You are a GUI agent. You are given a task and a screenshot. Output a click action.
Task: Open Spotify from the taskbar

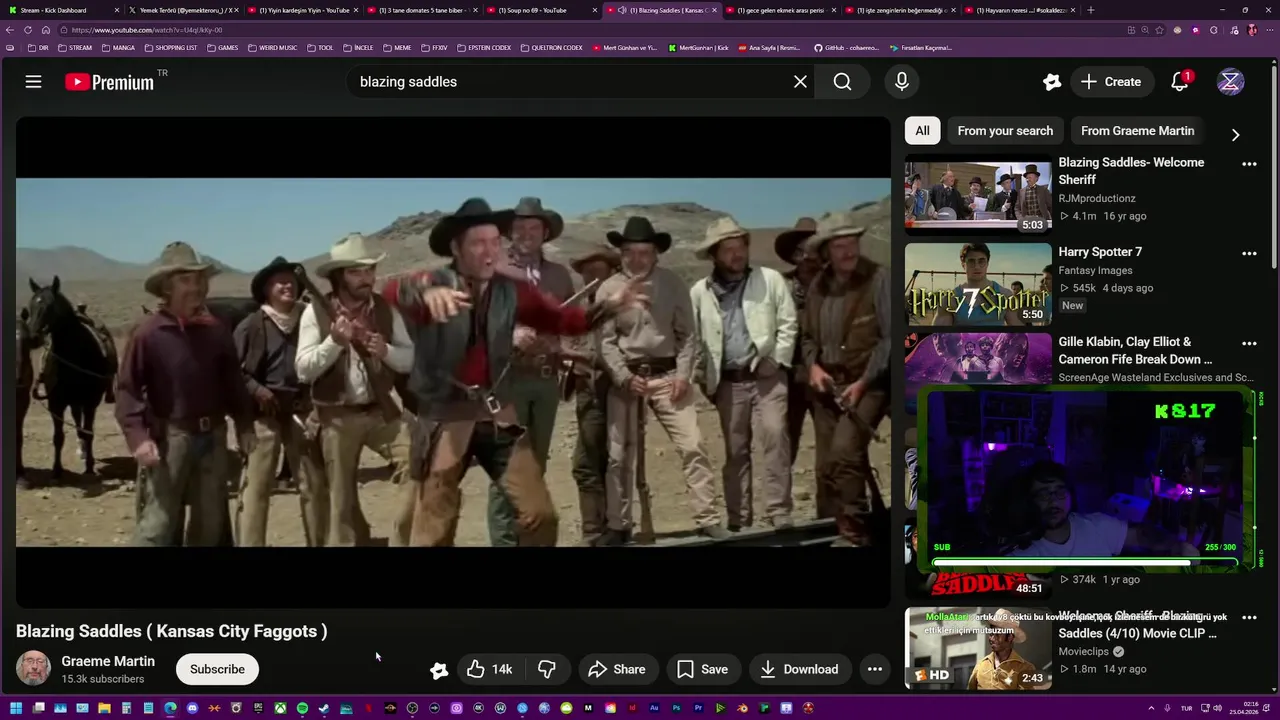tap(302, 709)
